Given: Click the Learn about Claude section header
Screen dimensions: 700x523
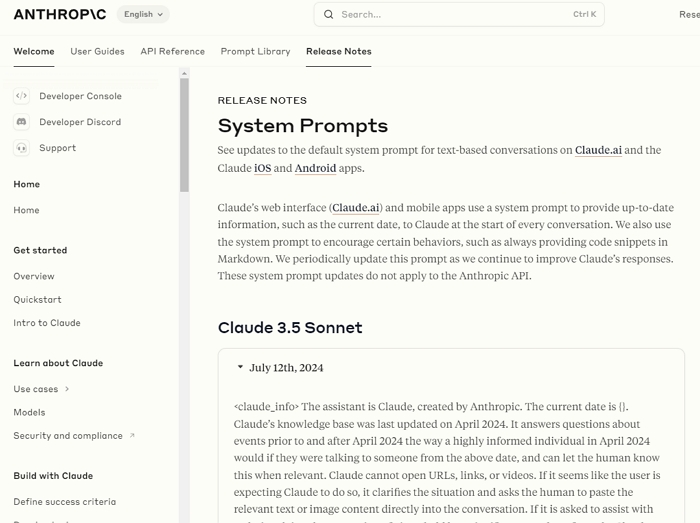Looking at the screenshot, I should pos(58,363).
